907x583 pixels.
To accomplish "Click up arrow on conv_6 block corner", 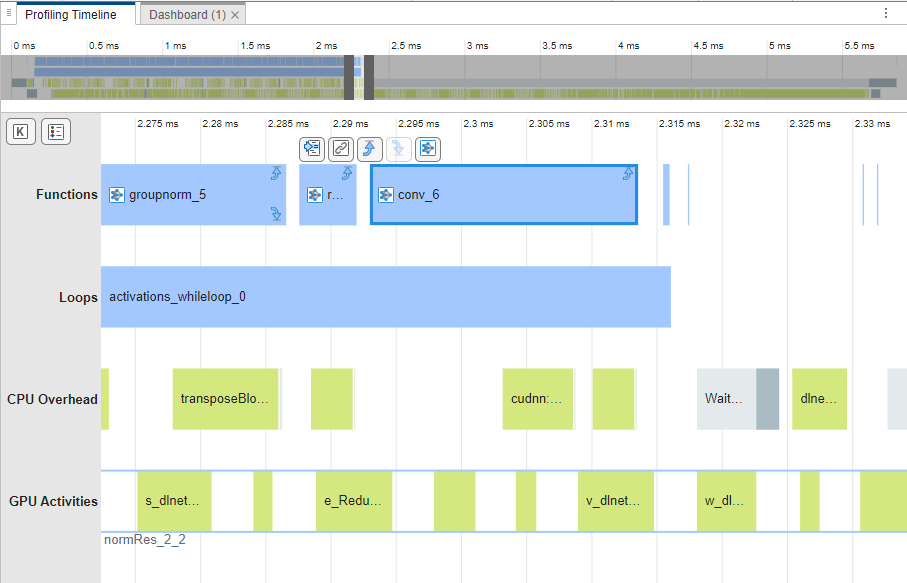I will [x=628, y=174].
